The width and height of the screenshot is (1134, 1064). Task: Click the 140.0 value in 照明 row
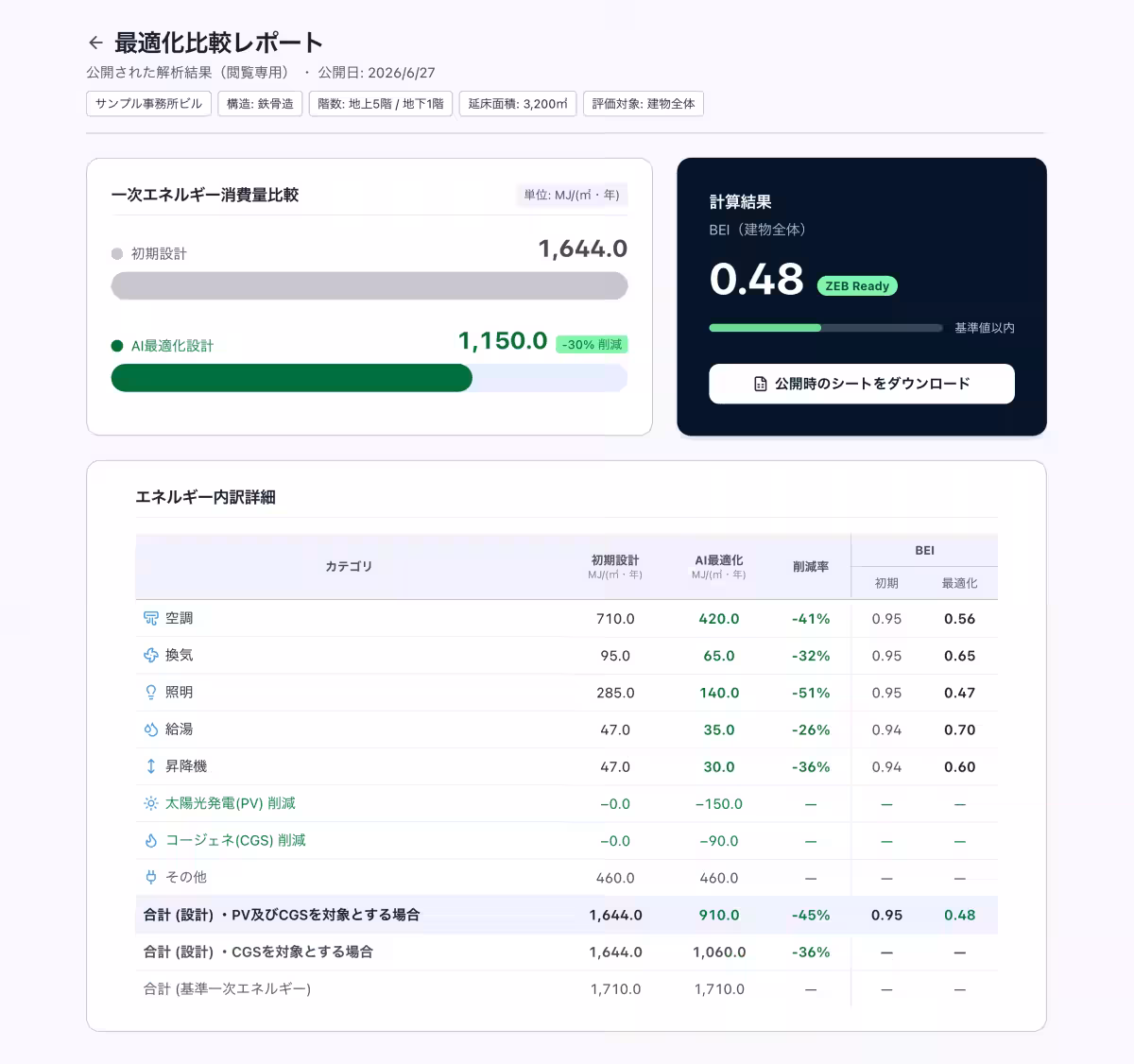click(x=719, y=693)
